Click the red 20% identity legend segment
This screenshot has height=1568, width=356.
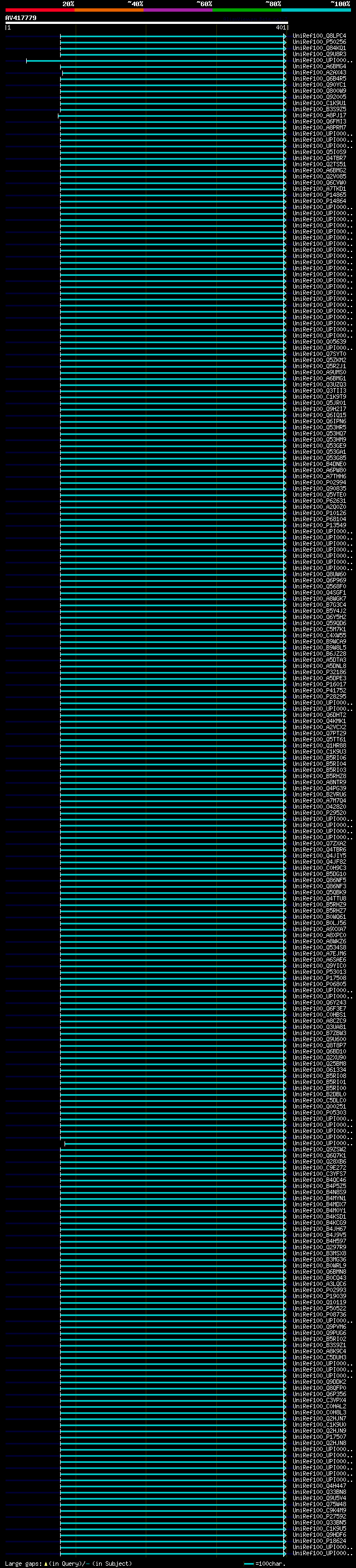(x=39, y=10)
